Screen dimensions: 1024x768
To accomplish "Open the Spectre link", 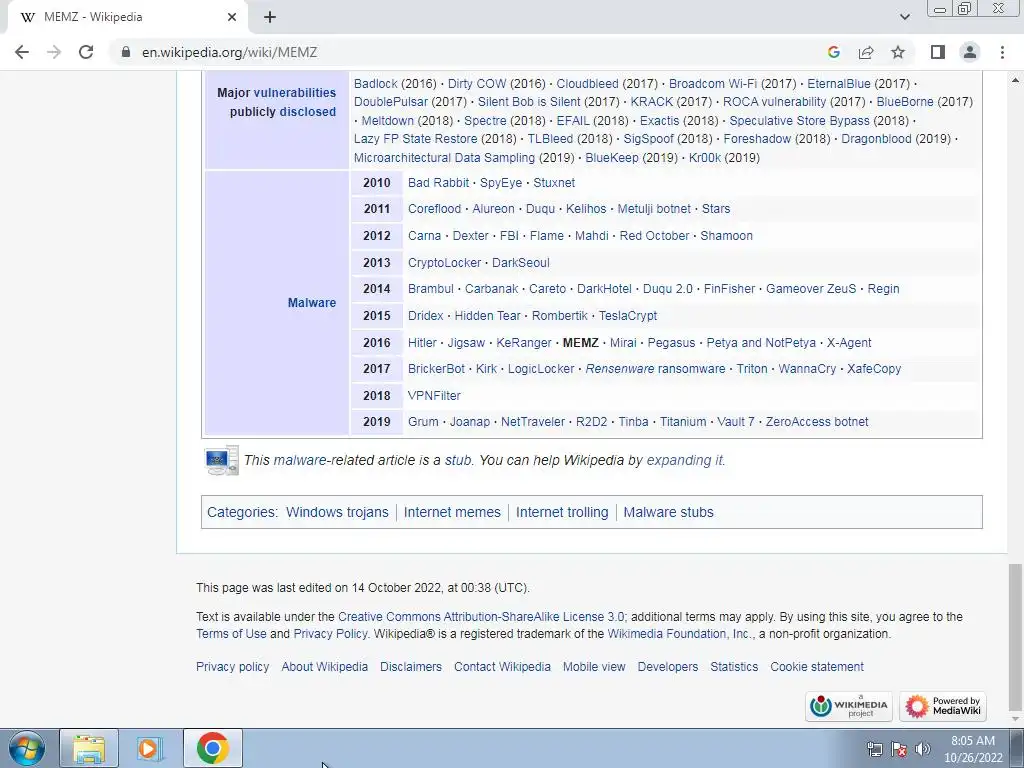I will (x=485, y=121).
